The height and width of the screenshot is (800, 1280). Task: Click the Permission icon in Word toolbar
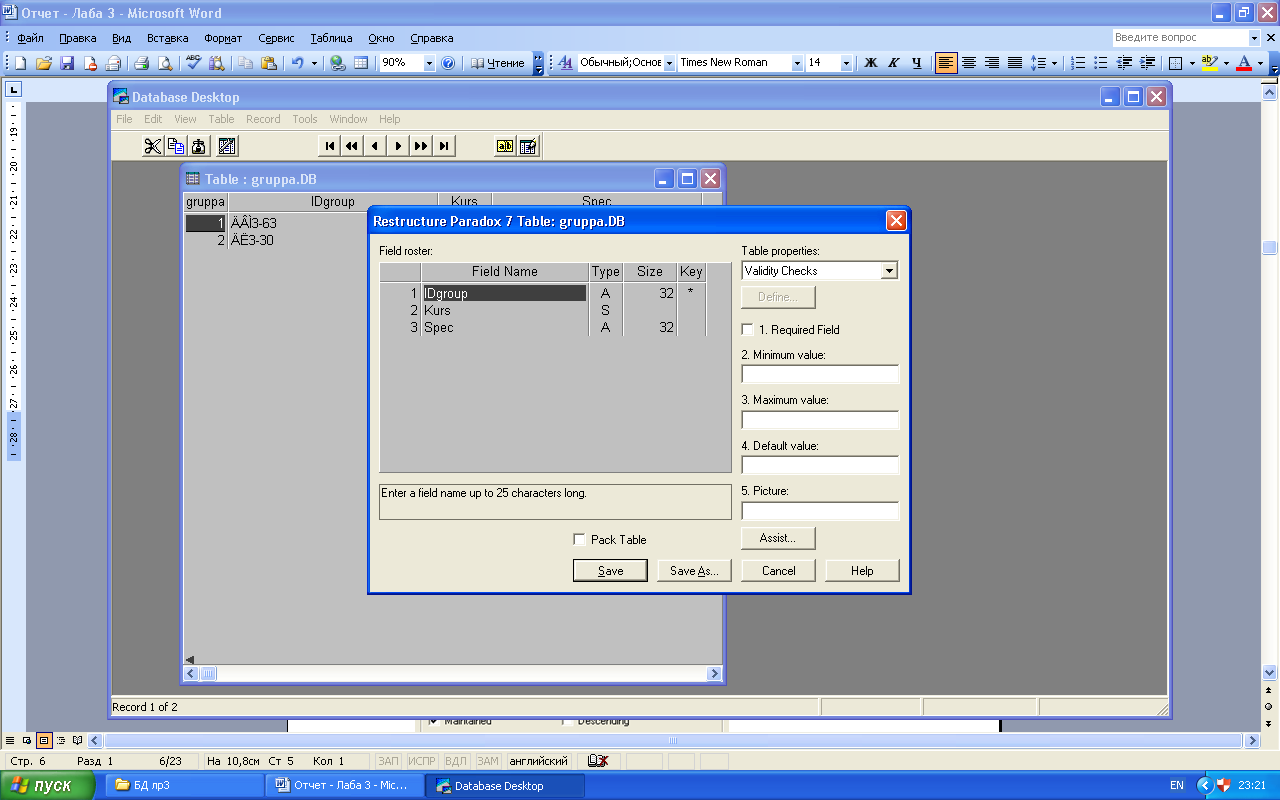tap(90, 63)
